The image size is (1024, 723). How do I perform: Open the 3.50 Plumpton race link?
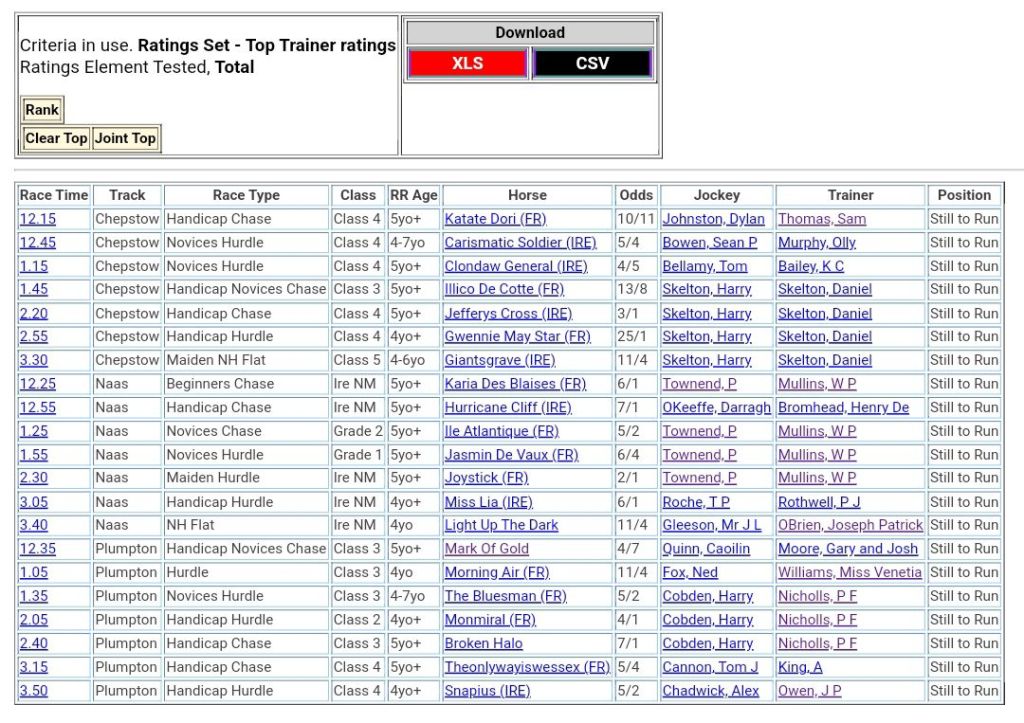pos(33,691)
